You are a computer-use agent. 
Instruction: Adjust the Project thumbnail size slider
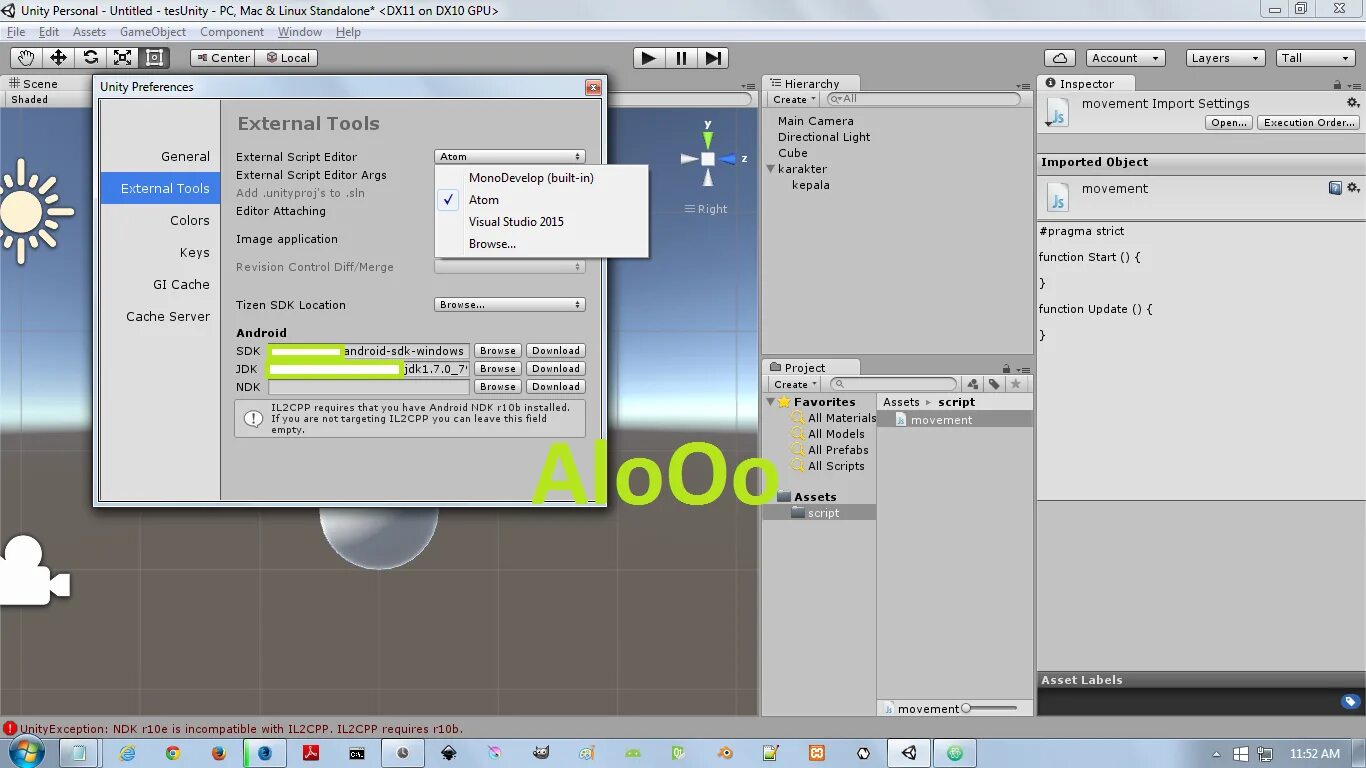click(991, 708)
